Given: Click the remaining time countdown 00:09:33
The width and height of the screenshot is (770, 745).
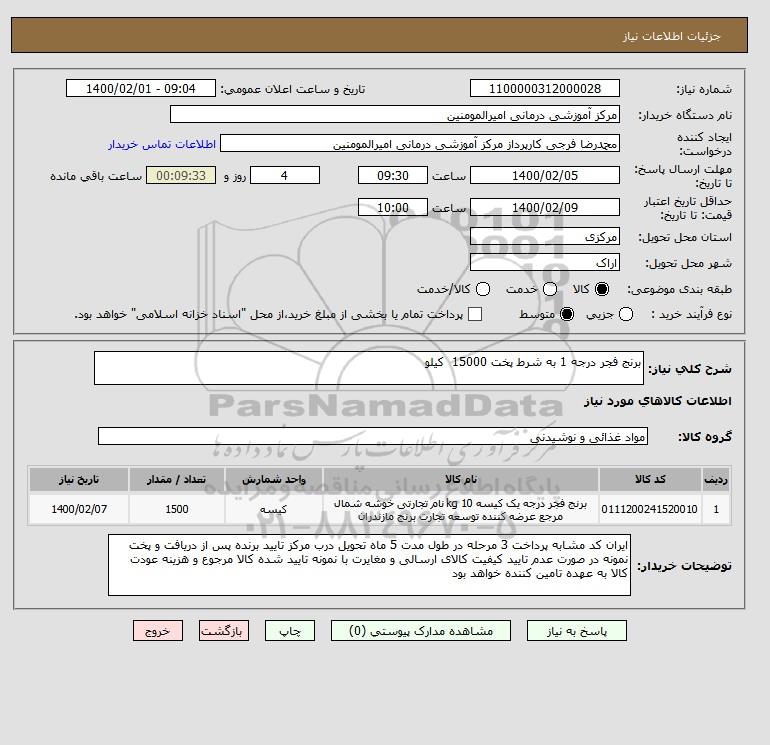Looking at the screenshot, I should [x=181, y=175].
